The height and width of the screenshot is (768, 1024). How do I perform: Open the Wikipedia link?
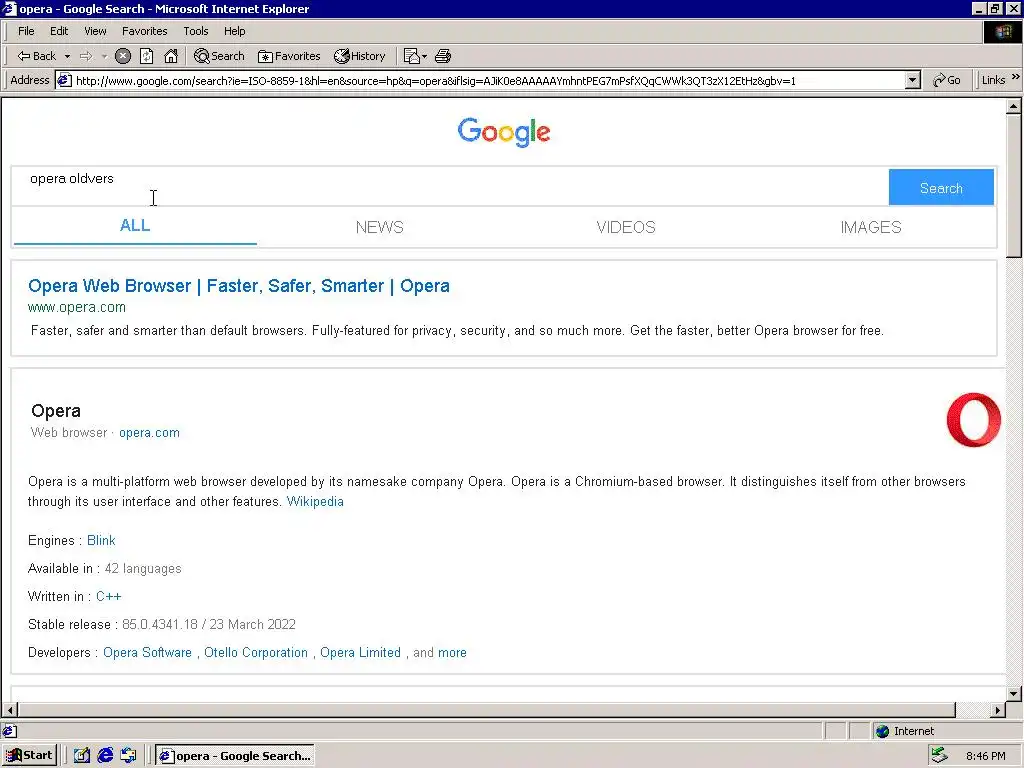coord(315,502)
